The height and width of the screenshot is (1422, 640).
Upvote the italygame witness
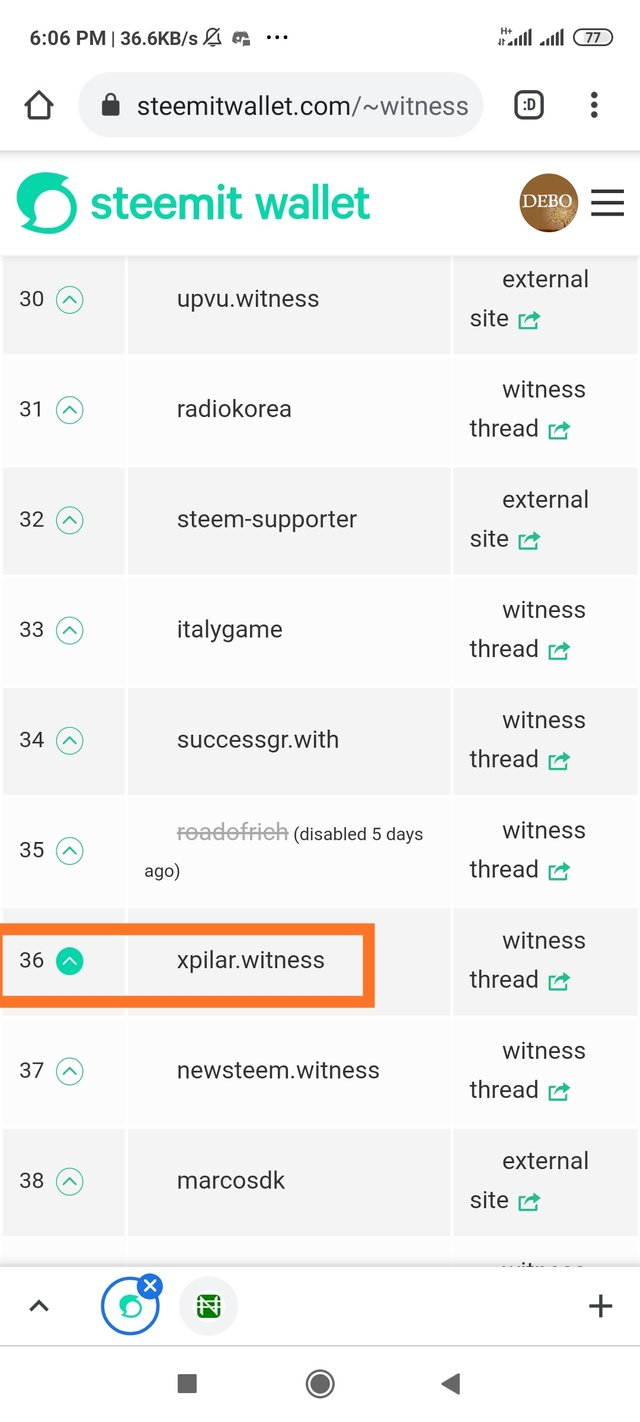69,630
